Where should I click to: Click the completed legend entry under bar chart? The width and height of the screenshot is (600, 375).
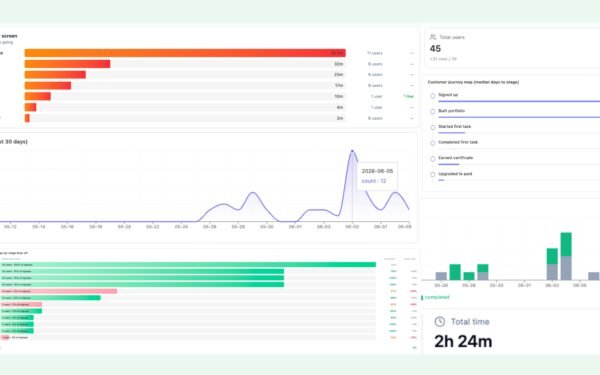point(435,297)
